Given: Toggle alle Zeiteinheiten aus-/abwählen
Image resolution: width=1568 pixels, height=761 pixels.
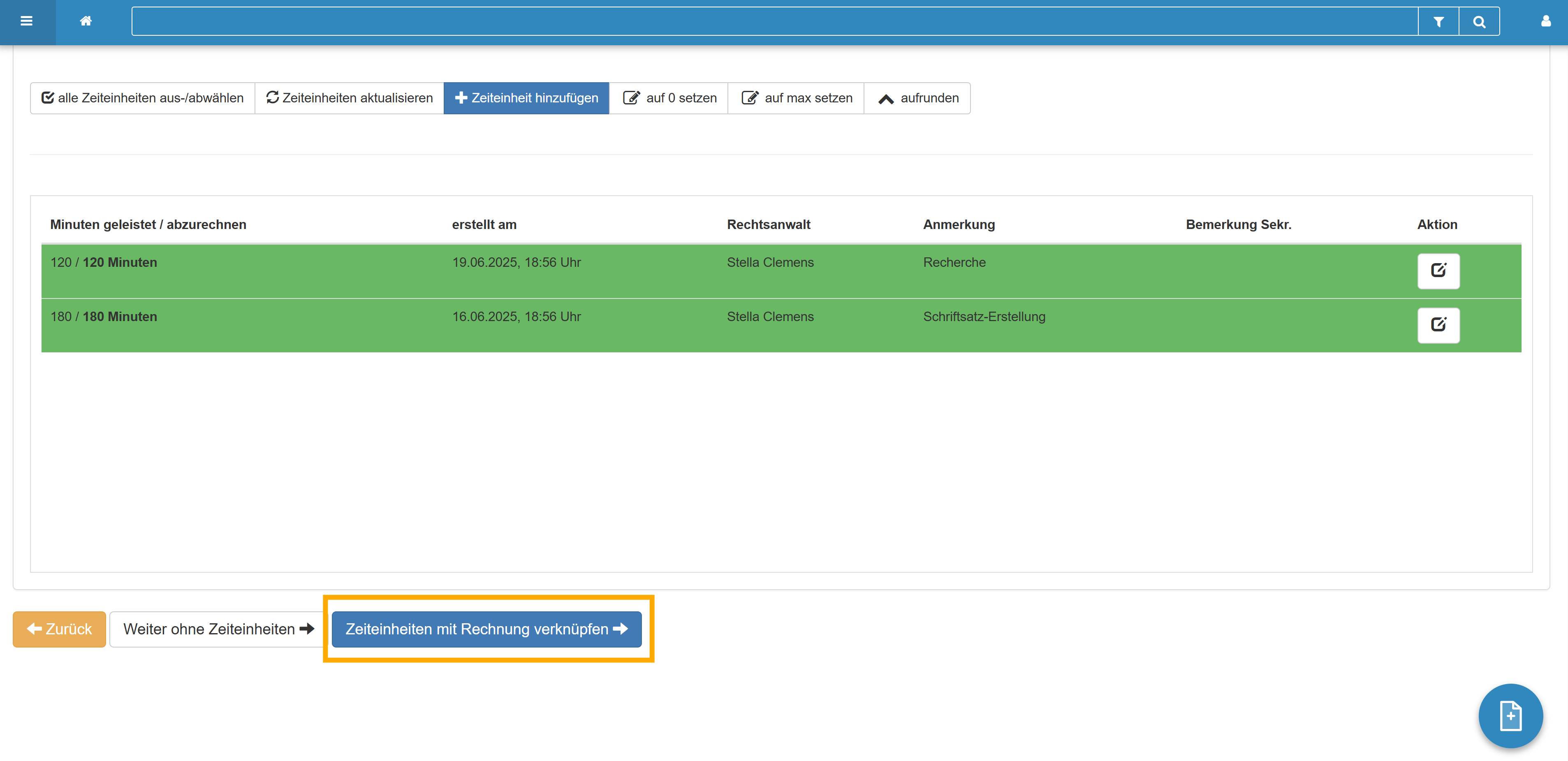Looking at the screenshot, I should coord(142,98).
